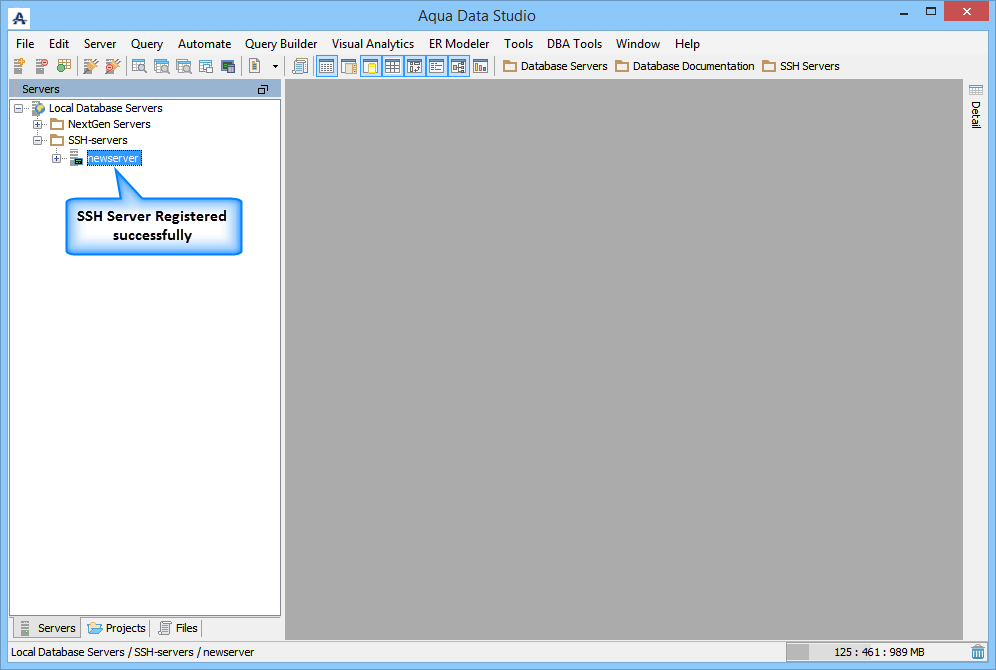Click the Aqua Data Studio logo icon
996x670 pixels.
pos(20,18)
